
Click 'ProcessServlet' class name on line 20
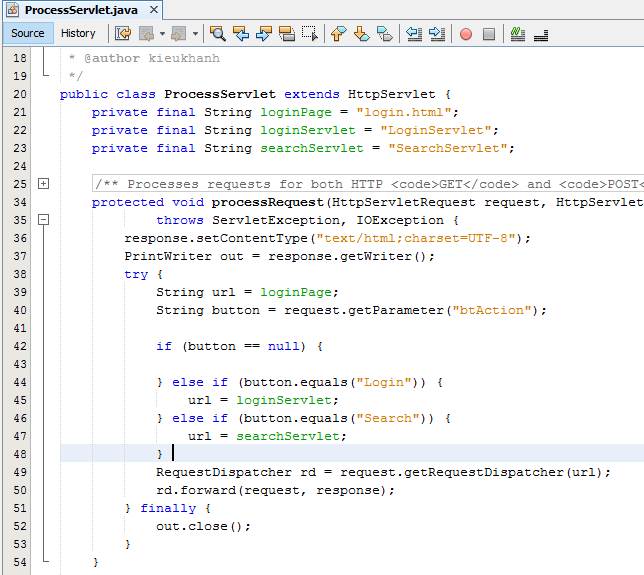click(220, 94)
